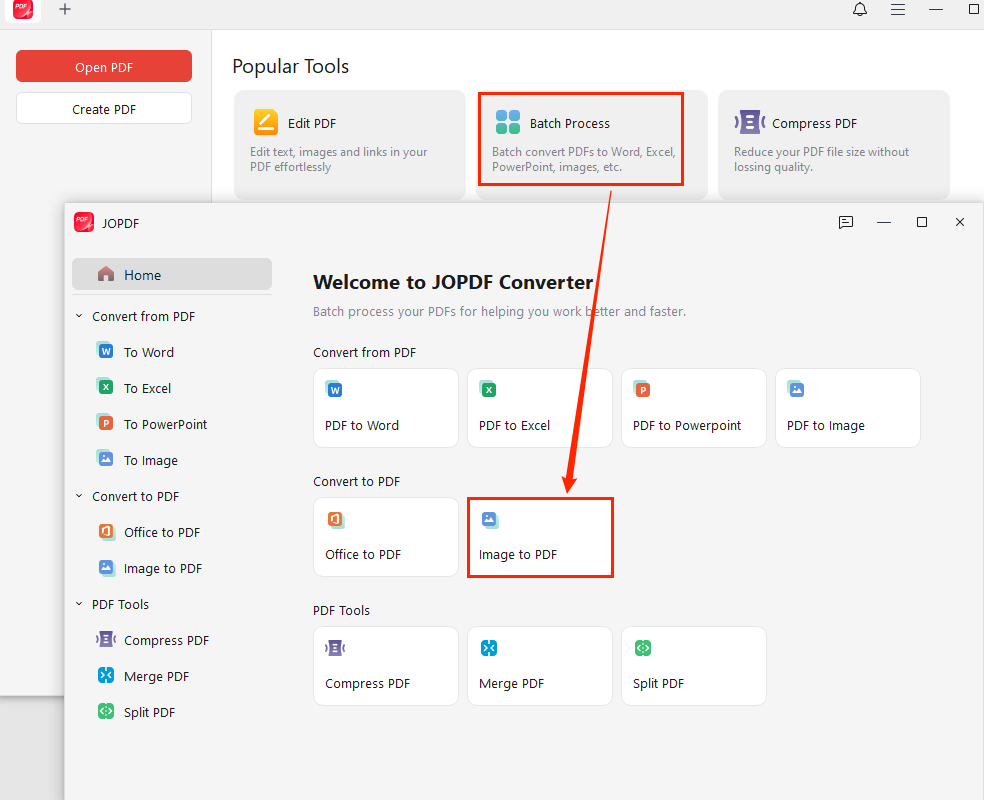Select Split PDF in sidebar
Screen dimensions: 984x800
pos(149,712)
